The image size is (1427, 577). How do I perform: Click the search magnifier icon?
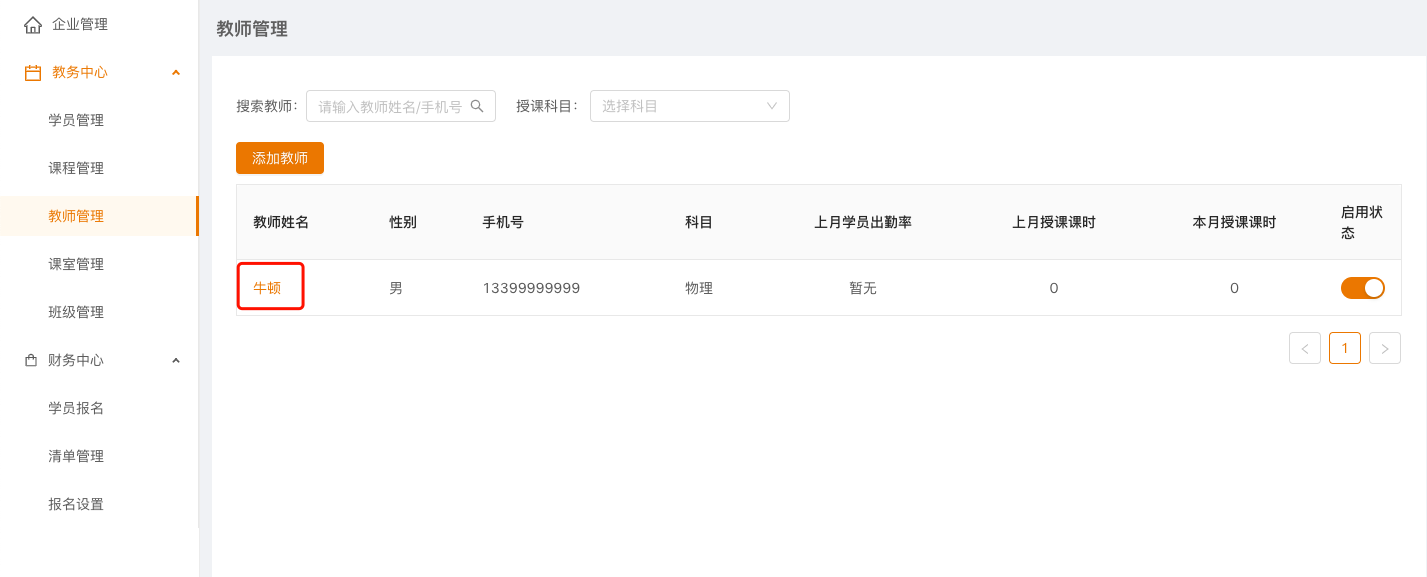pos(477,106)
